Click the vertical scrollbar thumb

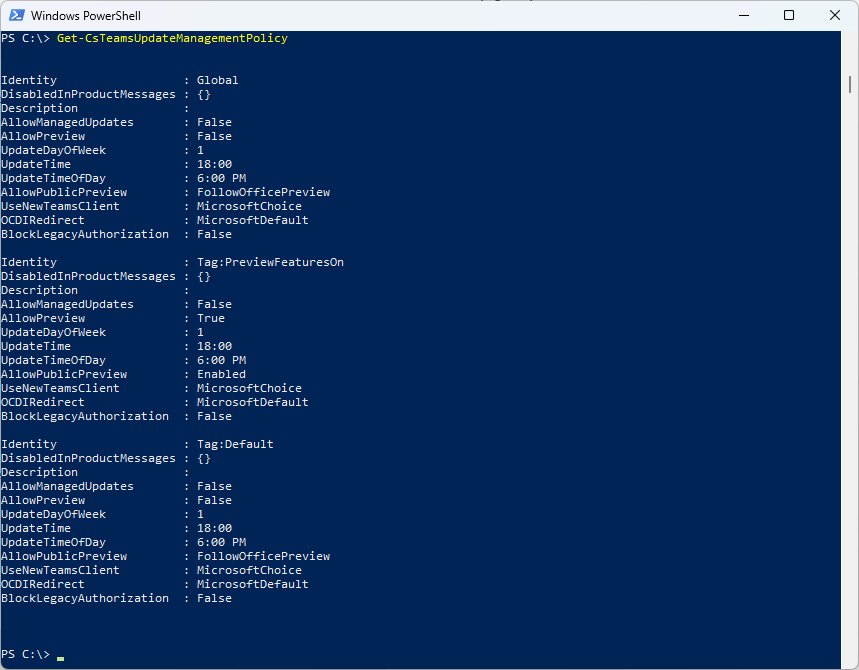point(850,84)
